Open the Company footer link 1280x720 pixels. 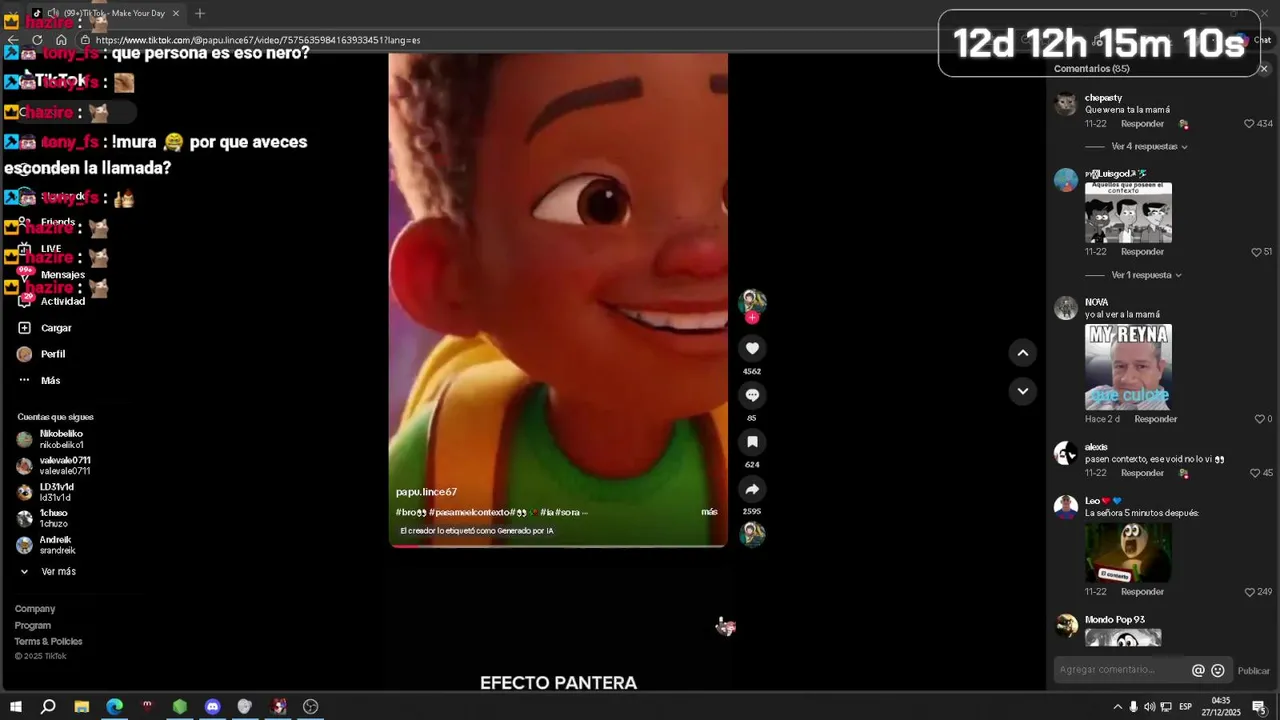(35, 609)
